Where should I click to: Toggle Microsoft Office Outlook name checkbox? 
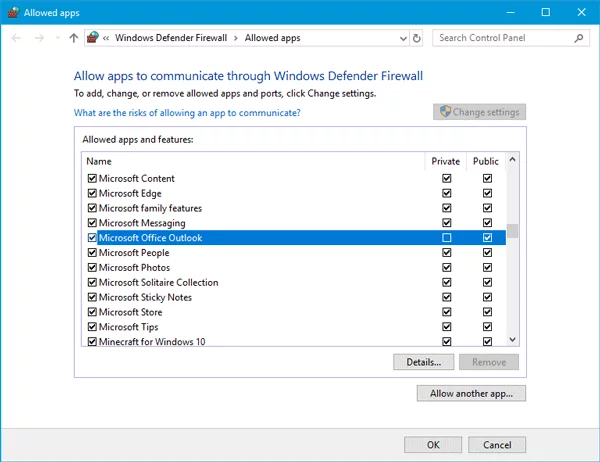tap(92, 238)
